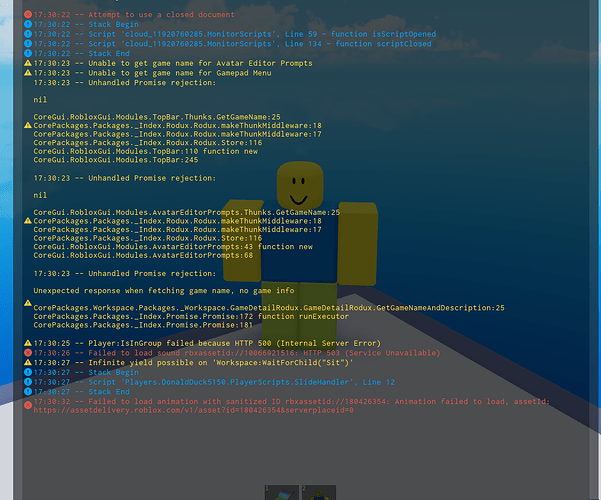Click the warning icon beside 'Player:IsInGroup failed'

pyautogui.click(x=28, y=343)
